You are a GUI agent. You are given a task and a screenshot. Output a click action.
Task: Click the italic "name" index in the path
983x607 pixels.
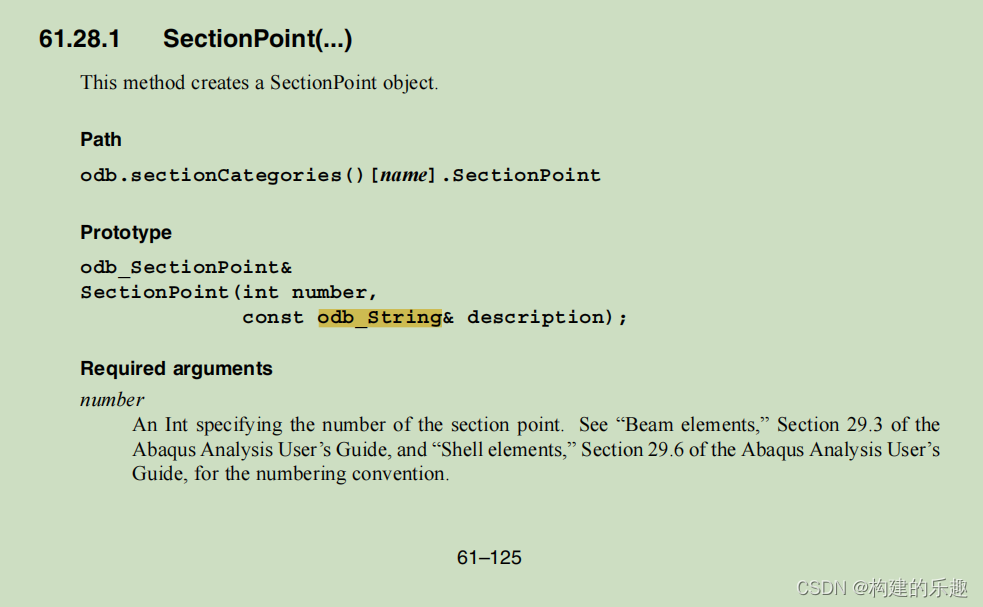[404, 175]
